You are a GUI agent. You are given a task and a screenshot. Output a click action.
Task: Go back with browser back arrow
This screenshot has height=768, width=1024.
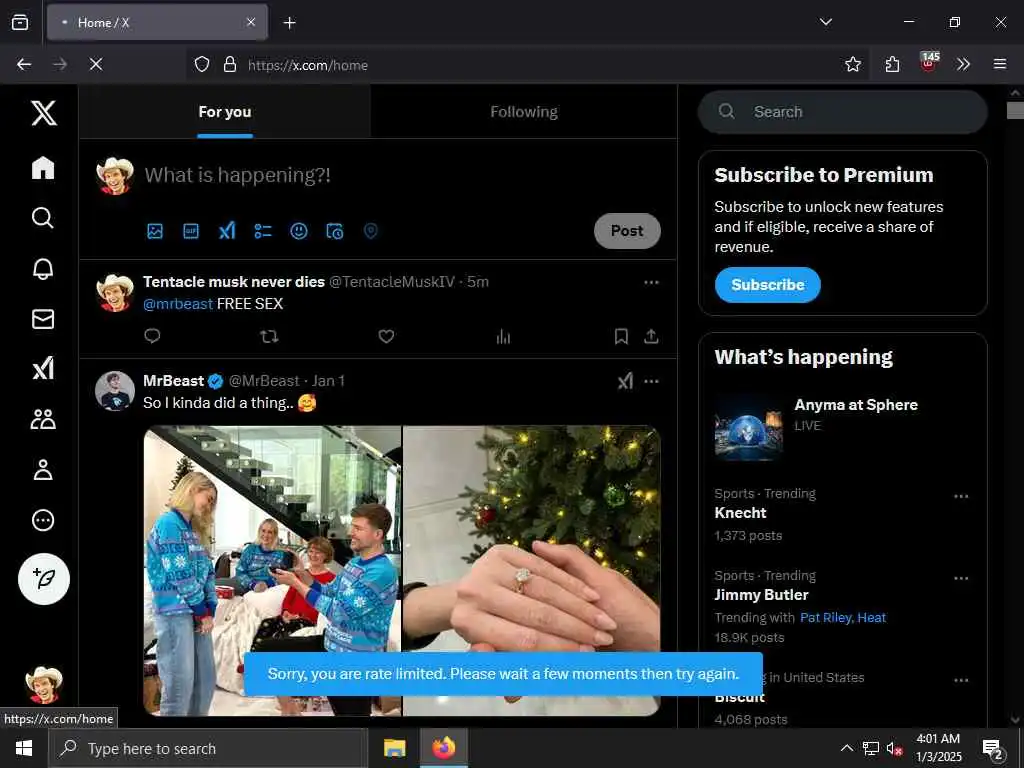click(24, 64)
